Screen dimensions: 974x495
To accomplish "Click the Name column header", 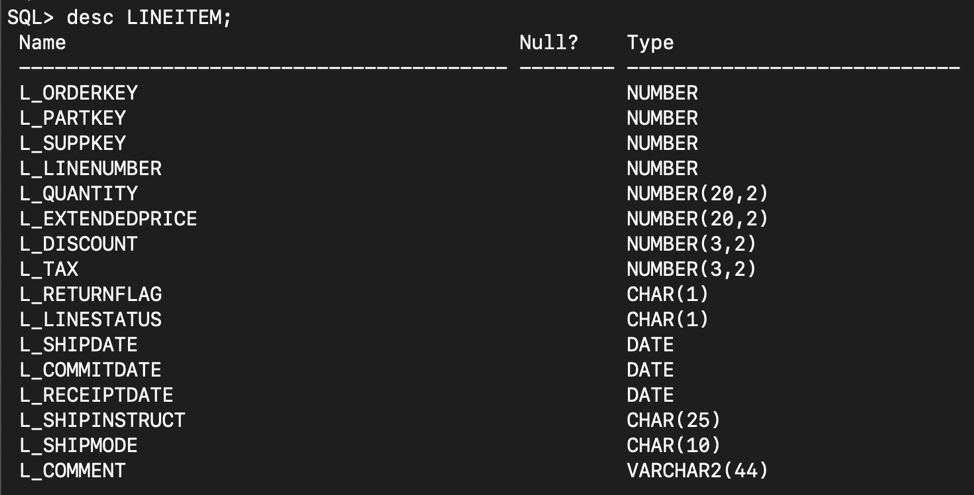I will coord(42,42).
